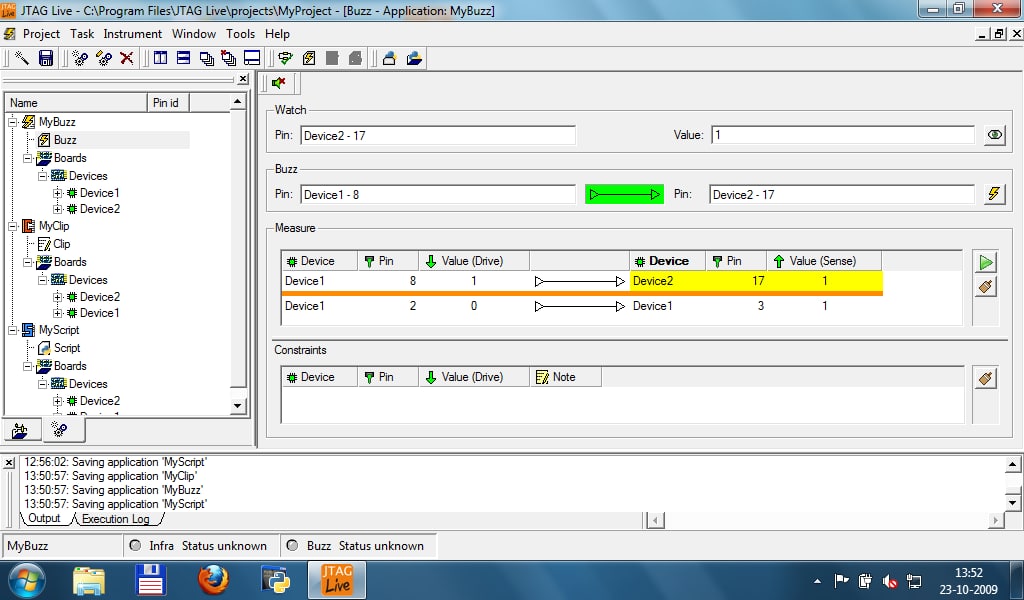The height and width of the screenshot is (600, 1024).
Task: Select the Script tree item
Action: (x=67, y=348)
